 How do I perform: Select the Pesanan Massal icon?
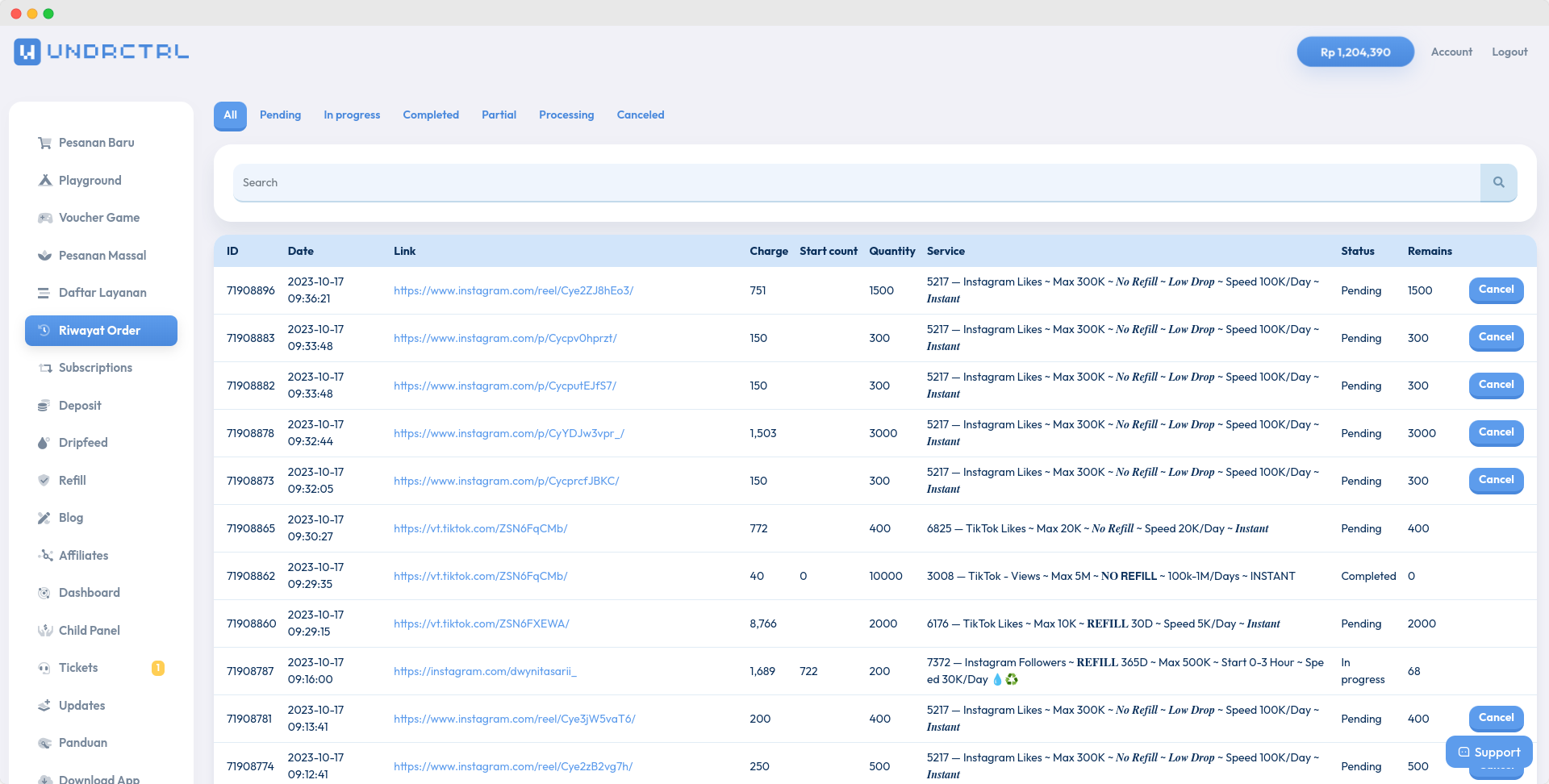click(x=44, y=255)
